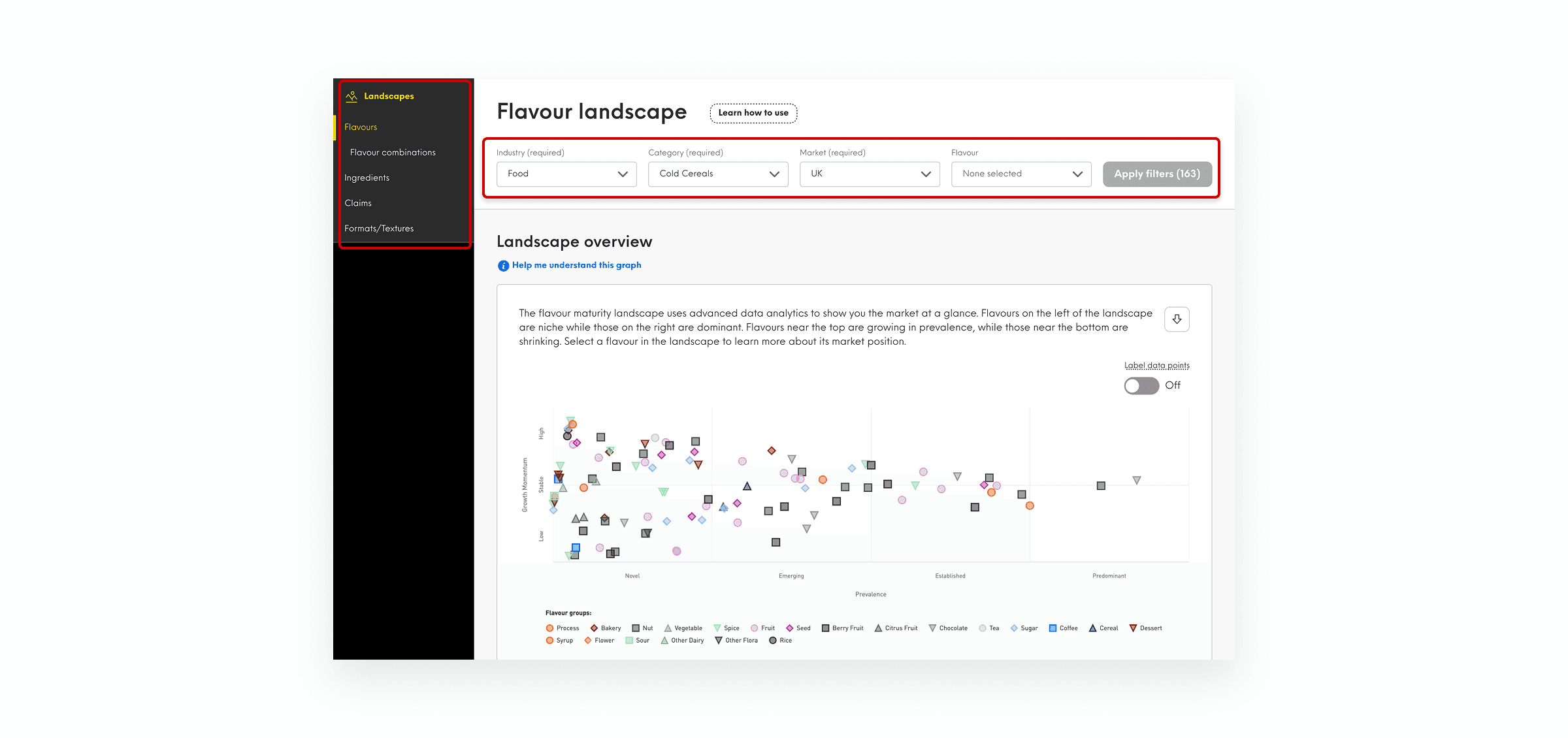This screenshot has height=738, width=1568.
Task: Open the Help me understand this graph link
Action: 576,265
